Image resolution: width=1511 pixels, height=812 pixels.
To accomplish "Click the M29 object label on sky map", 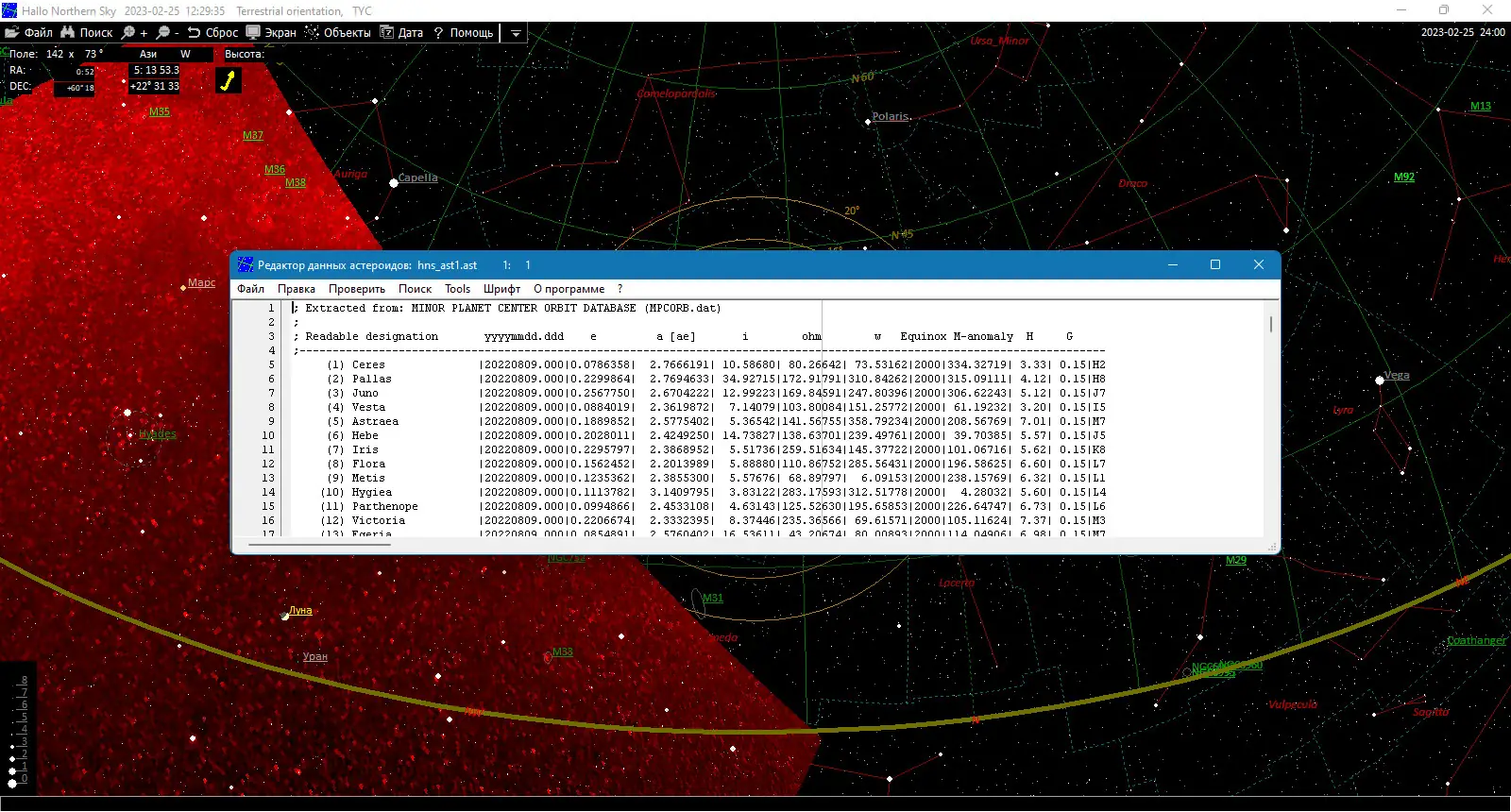I will 1236,560.
